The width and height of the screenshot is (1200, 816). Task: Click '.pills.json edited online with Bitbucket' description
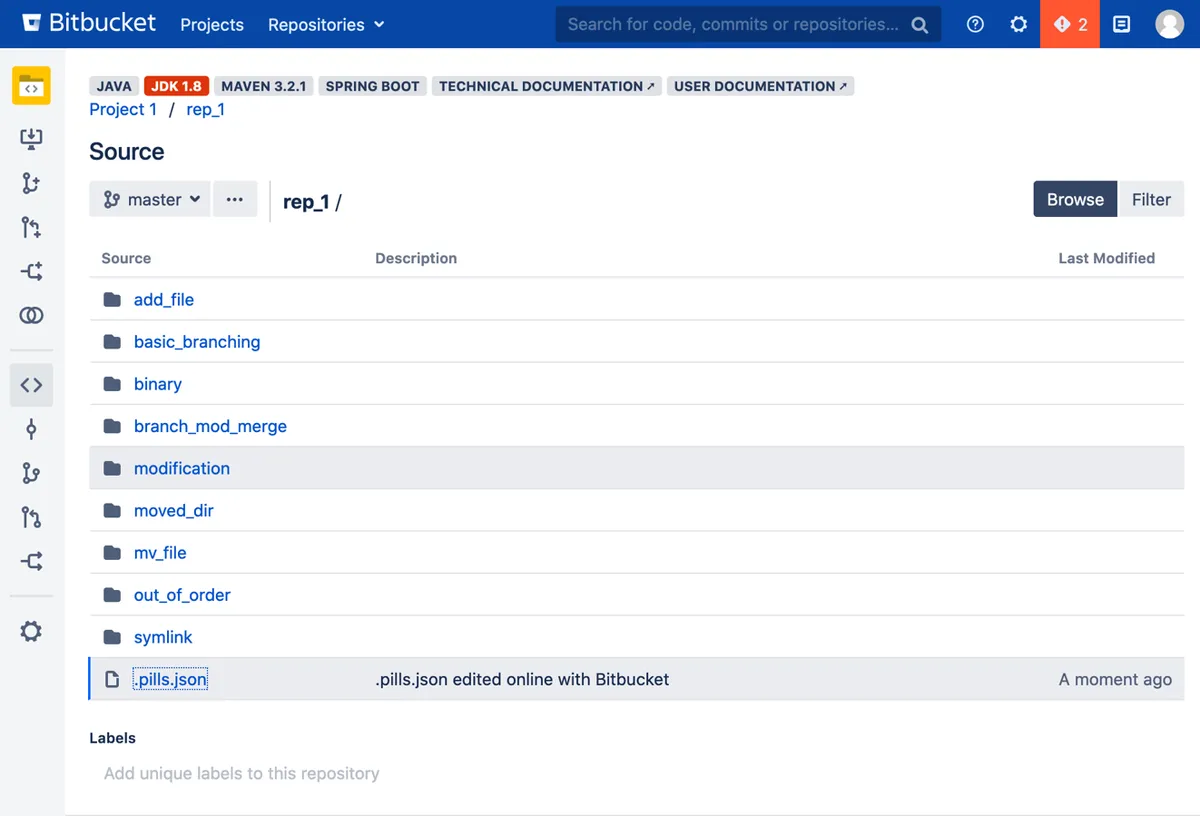[522, 680]
